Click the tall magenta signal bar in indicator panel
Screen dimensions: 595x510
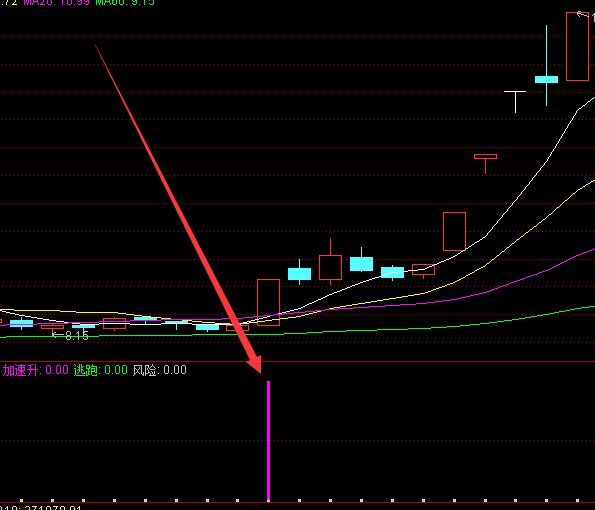(269, 441)
